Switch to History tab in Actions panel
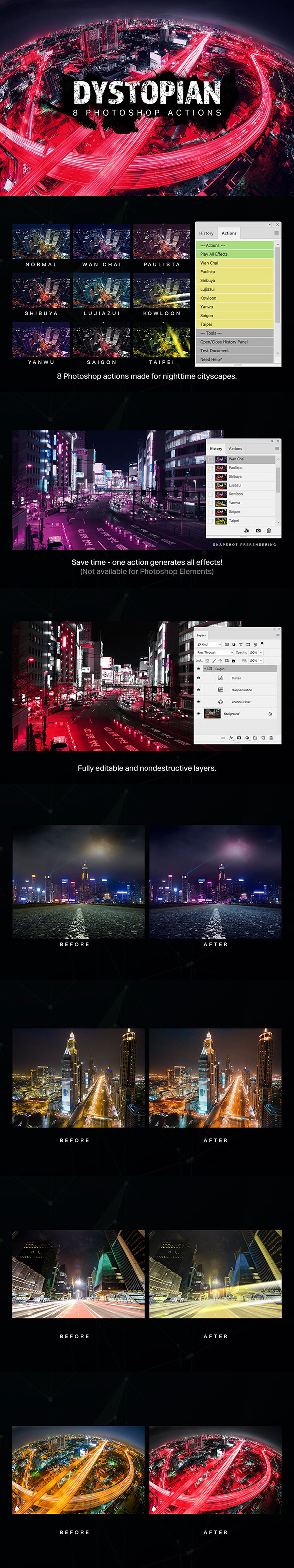The height and width of the screenshot is (1568, 294). click(x=206, y=234)
